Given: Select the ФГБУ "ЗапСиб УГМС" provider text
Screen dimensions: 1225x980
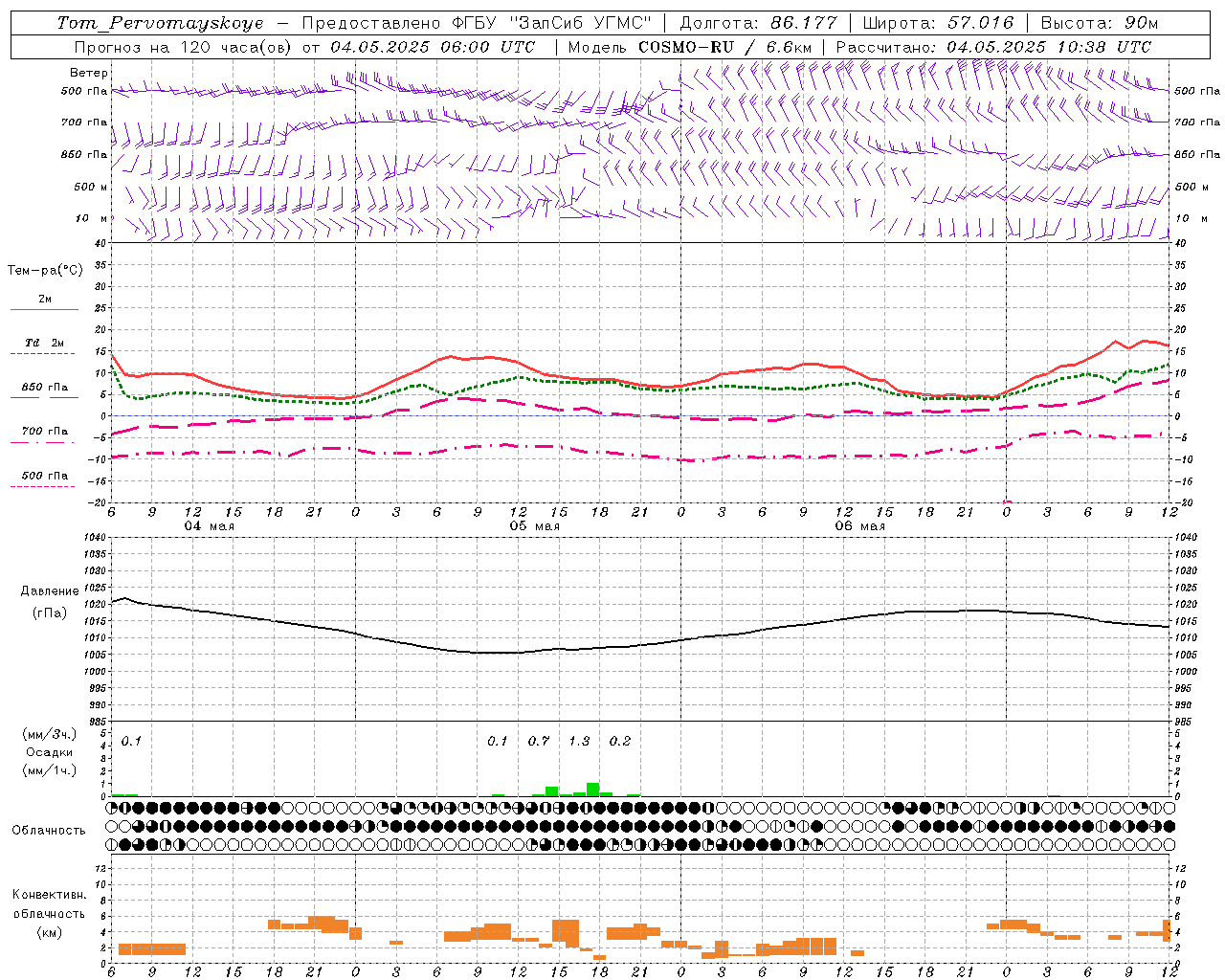Looking at the screenshot, I should [x=550, y=23].
